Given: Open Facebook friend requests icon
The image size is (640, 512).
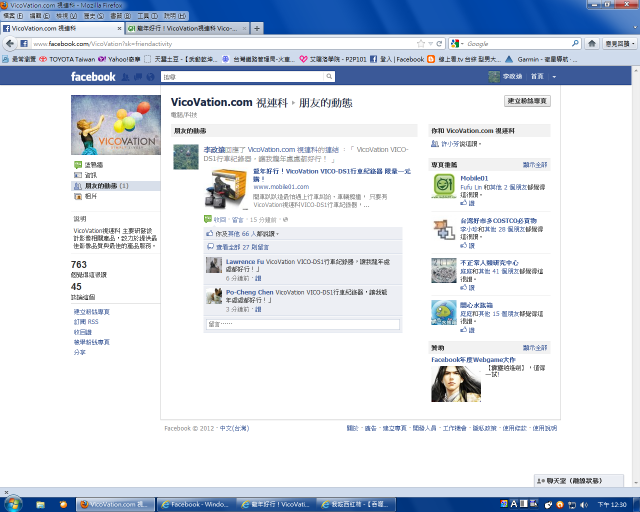Looking at the screenshot, I should click(x=126, y=76).
